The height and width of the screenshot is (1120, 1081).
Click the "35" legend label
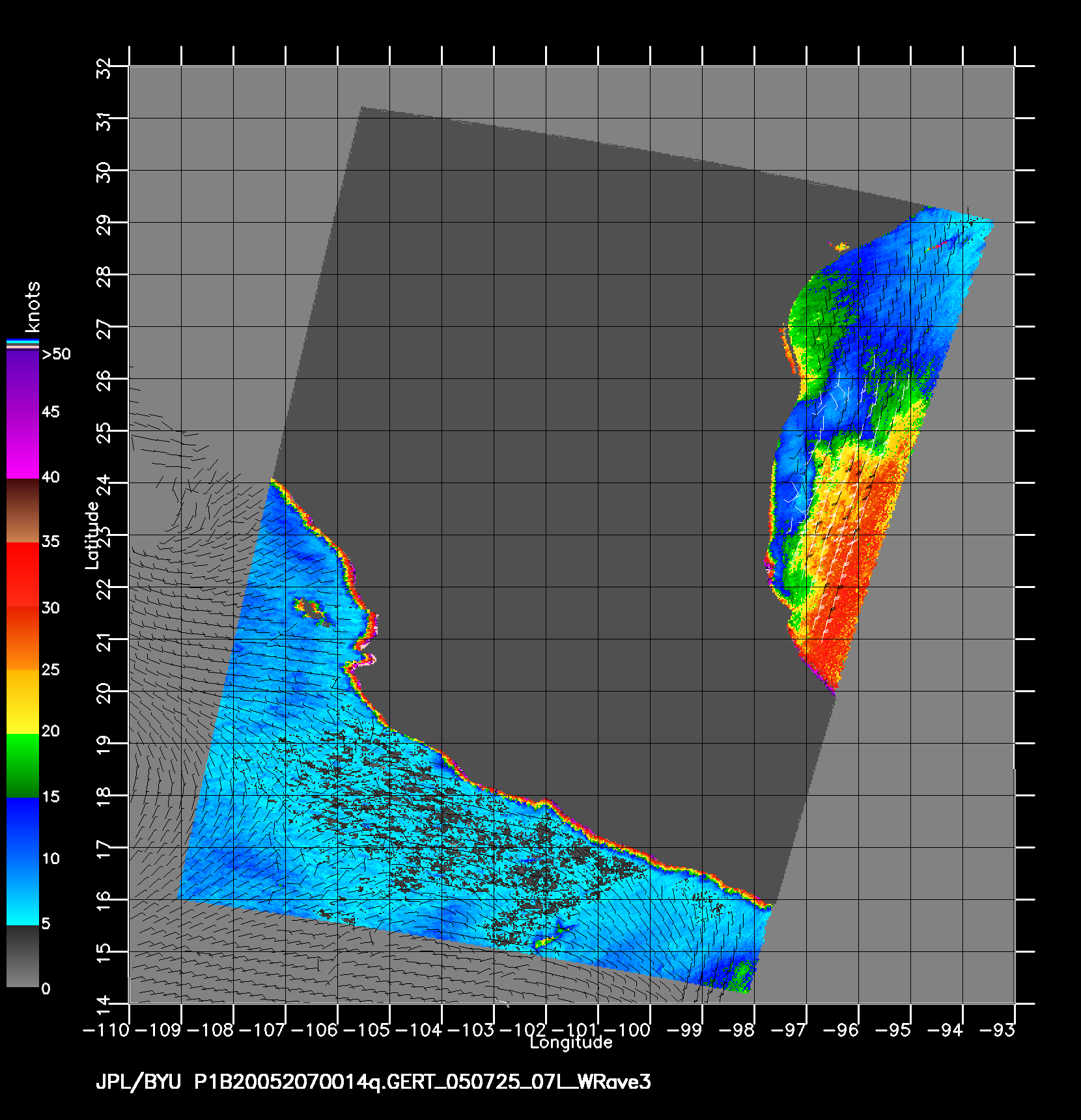[51, 541]
